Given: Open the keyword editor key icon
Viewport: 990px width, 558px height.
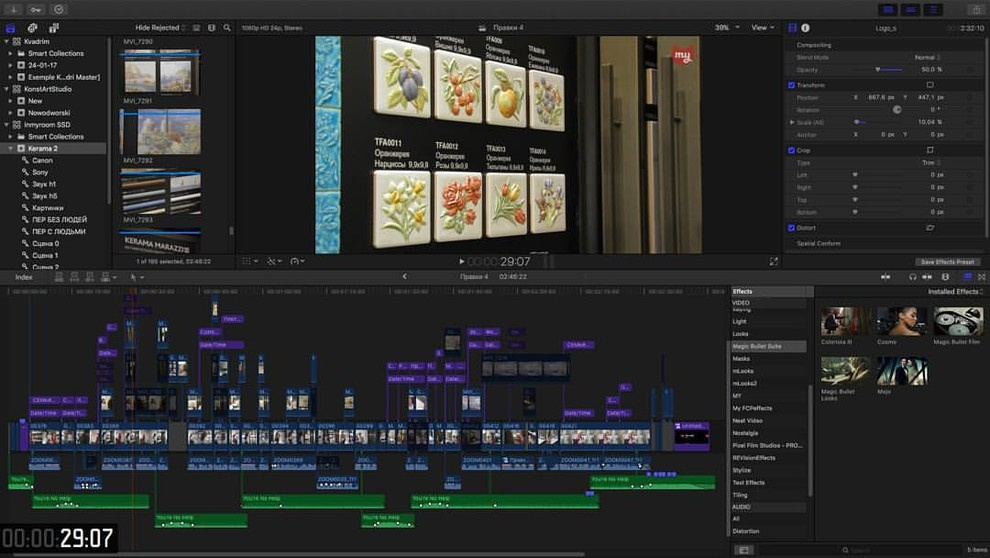Looking at the screenshot, I should point(35,9).
